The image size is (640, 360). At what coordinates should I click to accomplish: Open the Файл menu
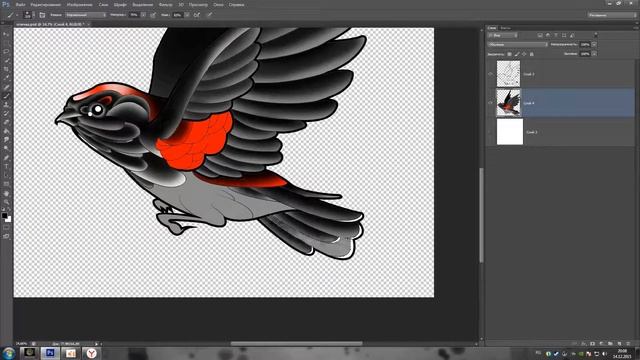(x=20, y=5)
